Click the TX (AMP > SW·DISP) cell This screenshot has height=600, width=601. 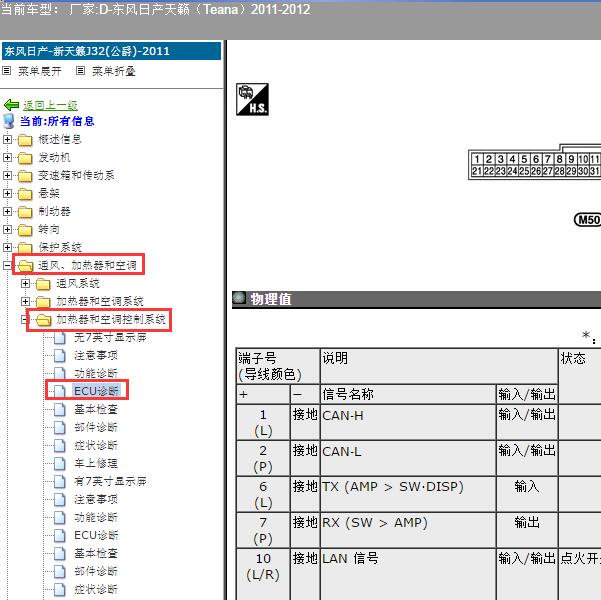pos(408,494)
